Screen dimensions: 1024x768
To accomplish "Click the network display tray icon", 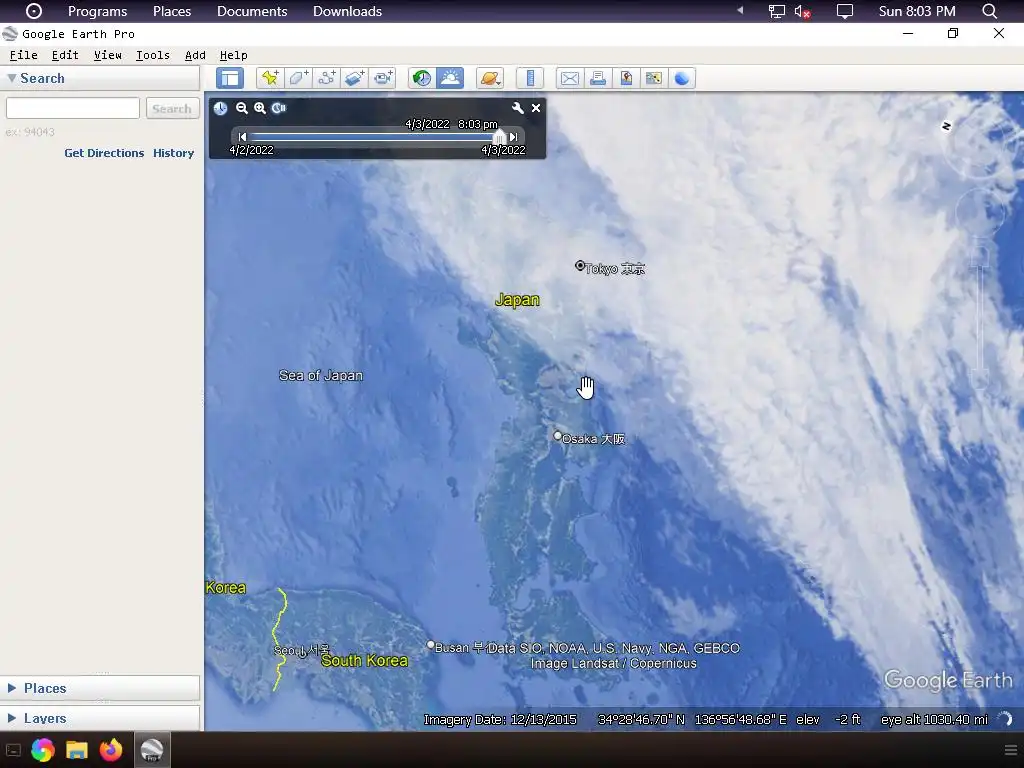I will [x=776, y=11].
